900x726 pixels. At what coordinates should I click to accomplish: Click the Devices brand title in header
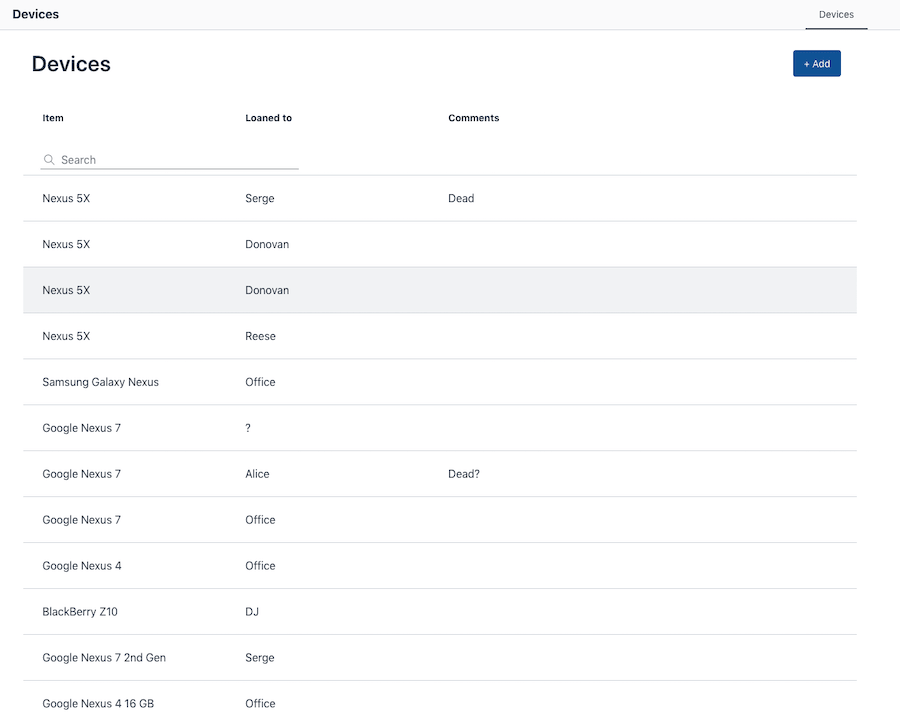[x=36, y=14]
